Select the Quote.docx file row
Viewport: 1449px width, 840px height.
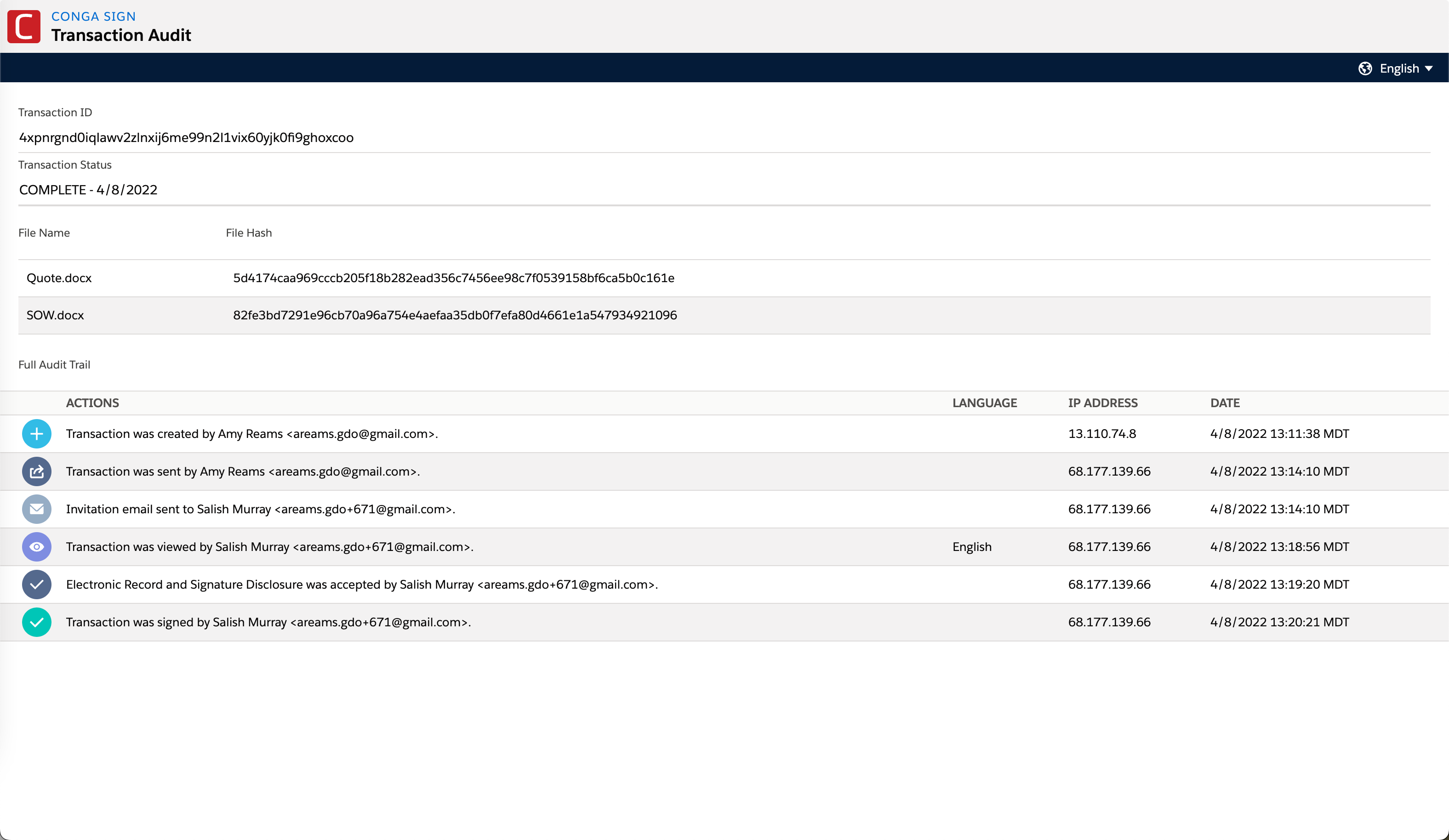pos(59,278)
